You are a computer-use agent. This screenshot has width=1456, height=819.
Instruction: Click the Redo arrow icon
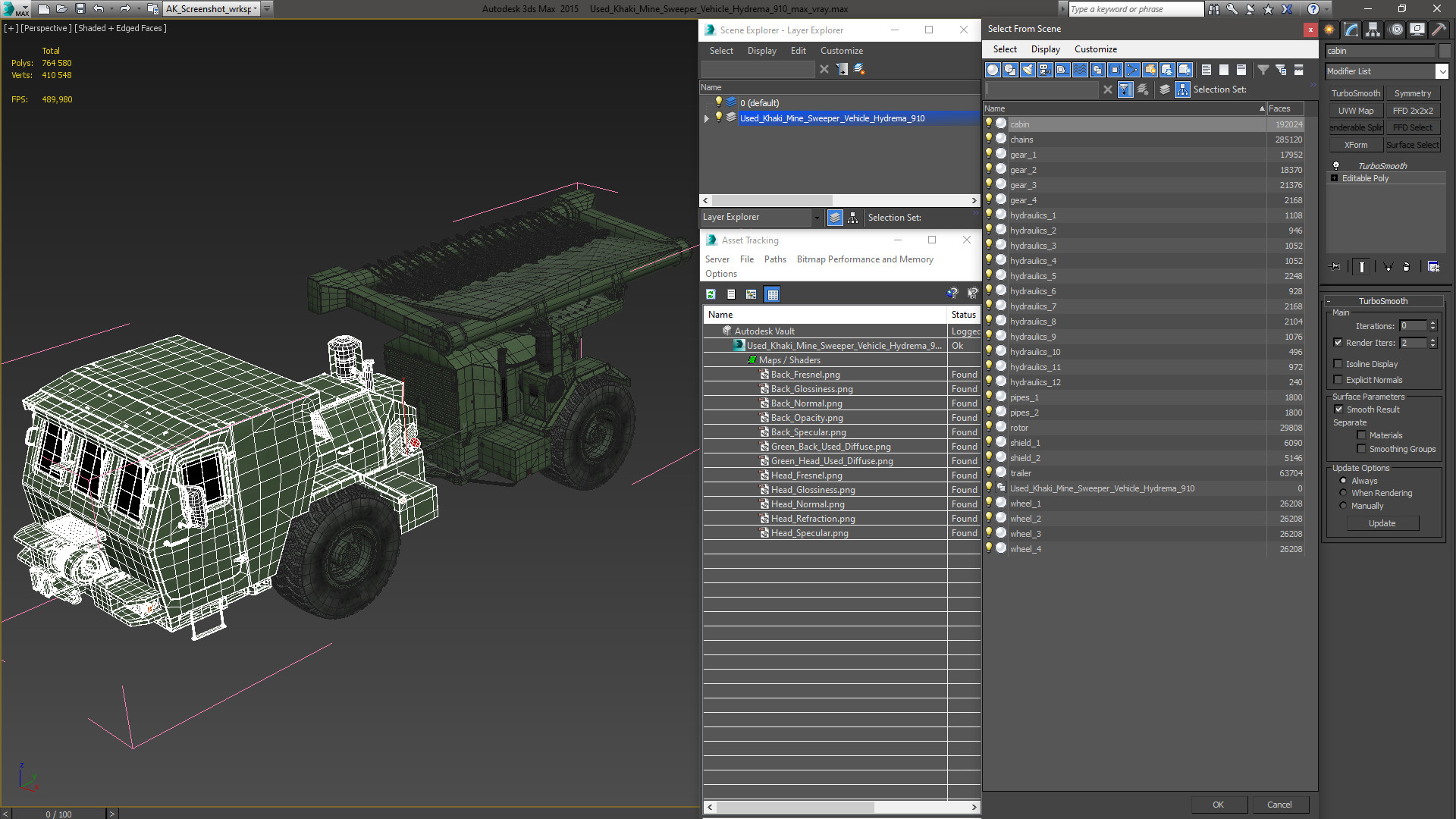point(125,9)
